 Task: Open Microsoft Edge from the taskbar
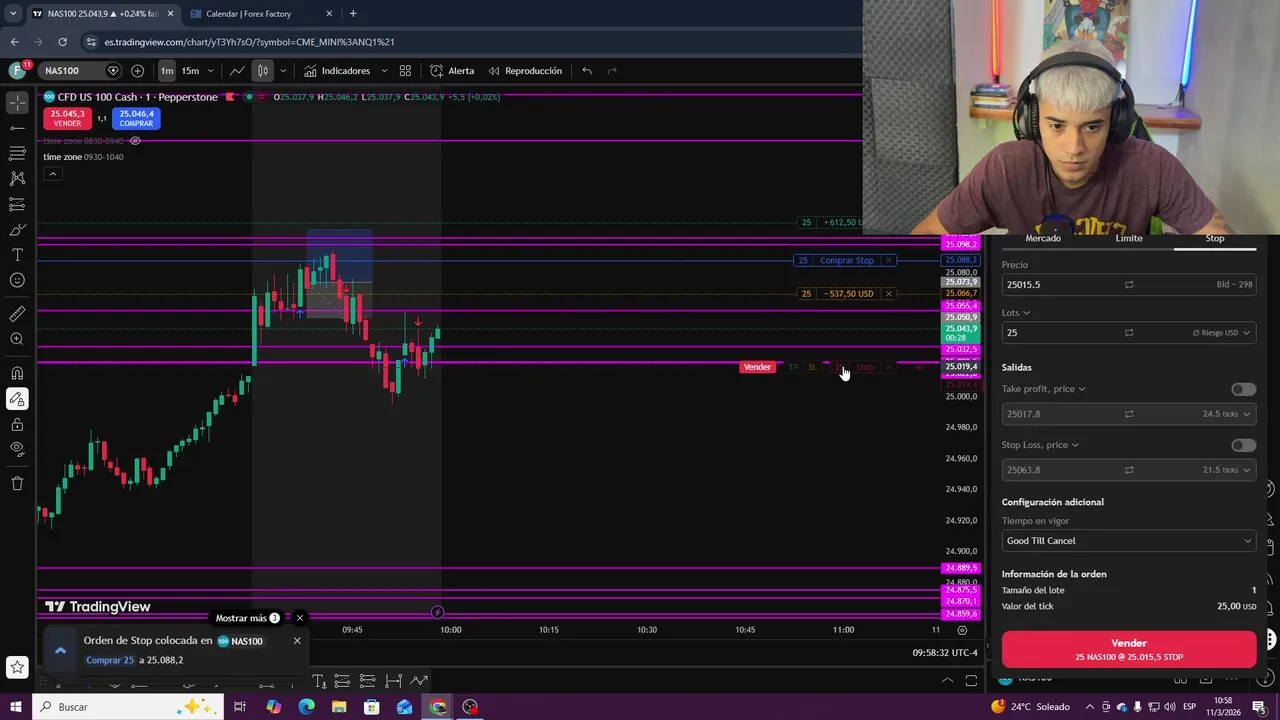pos(306,707)
